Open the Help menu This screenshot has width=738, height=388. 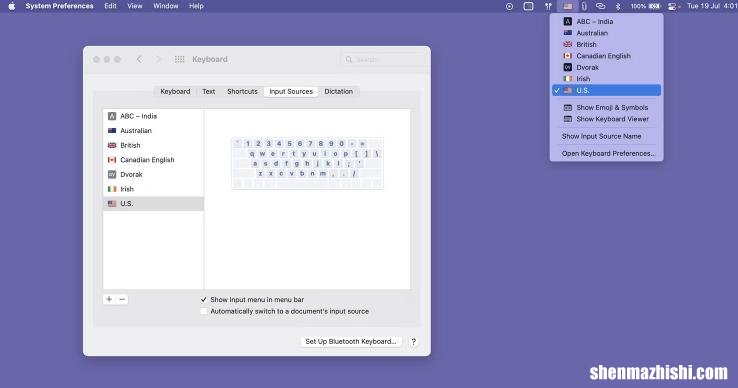click(196, 6)
